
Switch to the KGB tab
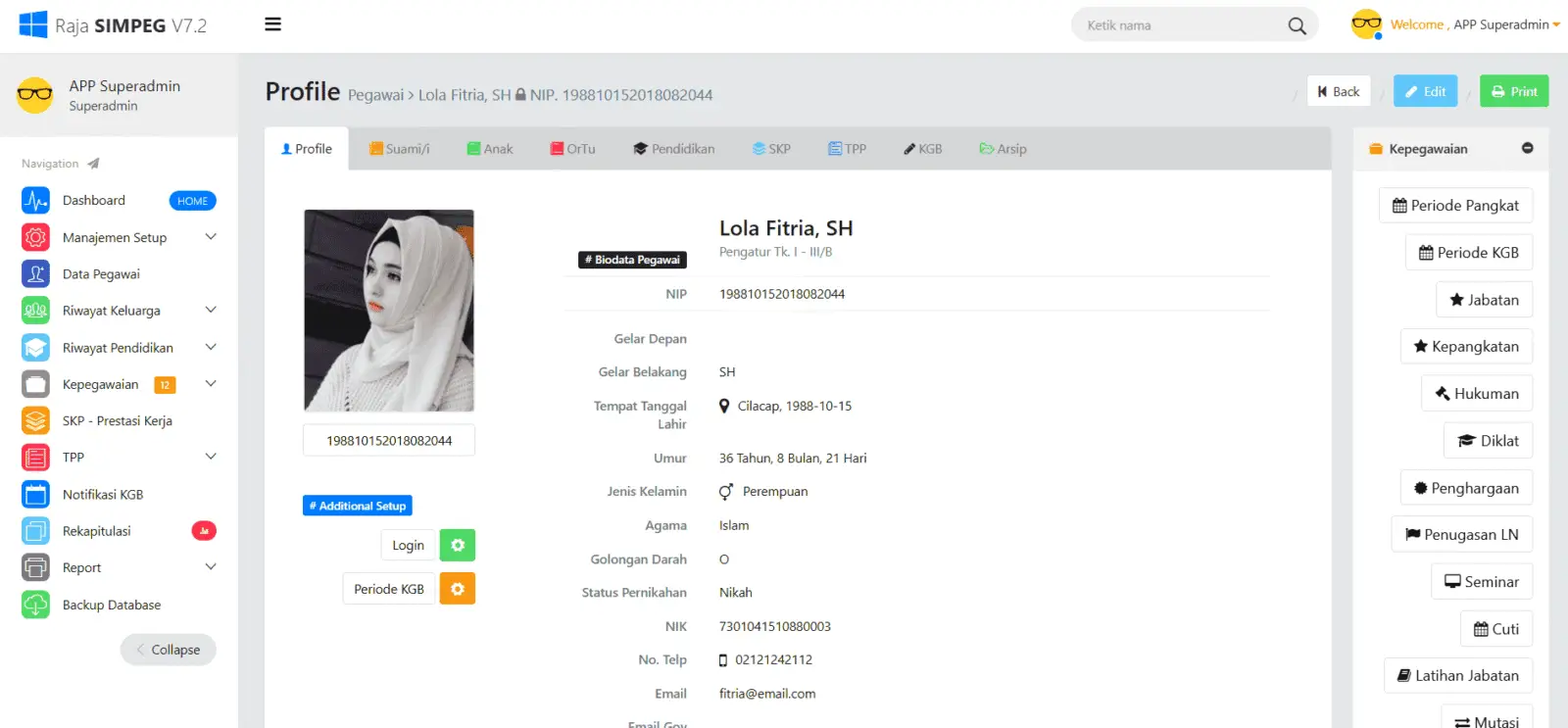pos(923,149)
